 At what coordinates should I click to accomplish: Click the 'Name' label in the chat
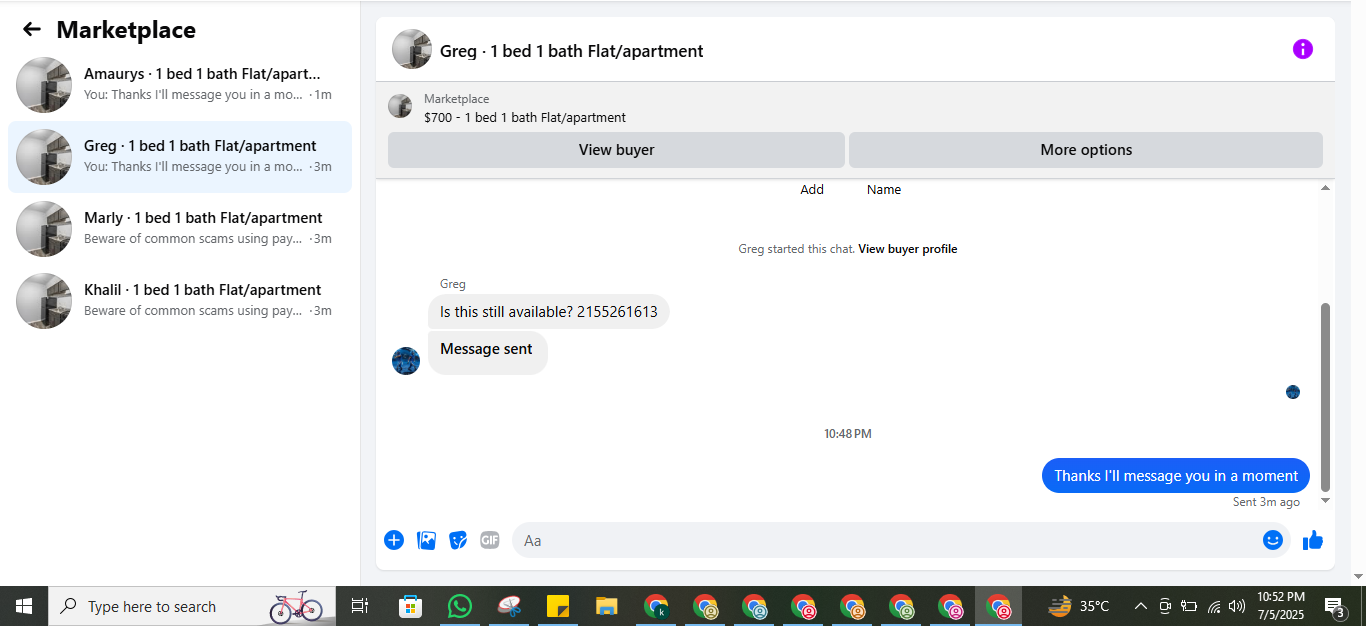tap(884, 190)
